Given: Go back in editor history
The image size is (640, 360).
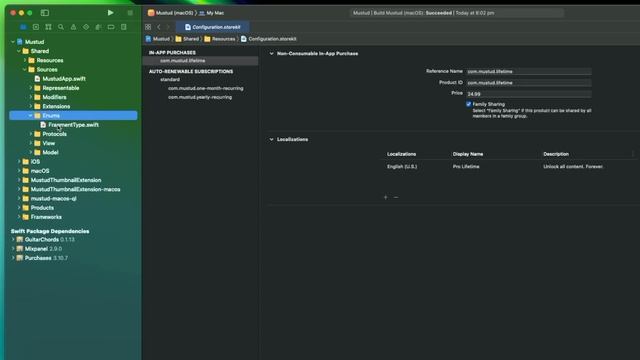Looking at the screenshot, I should click(x=159, y=27).
